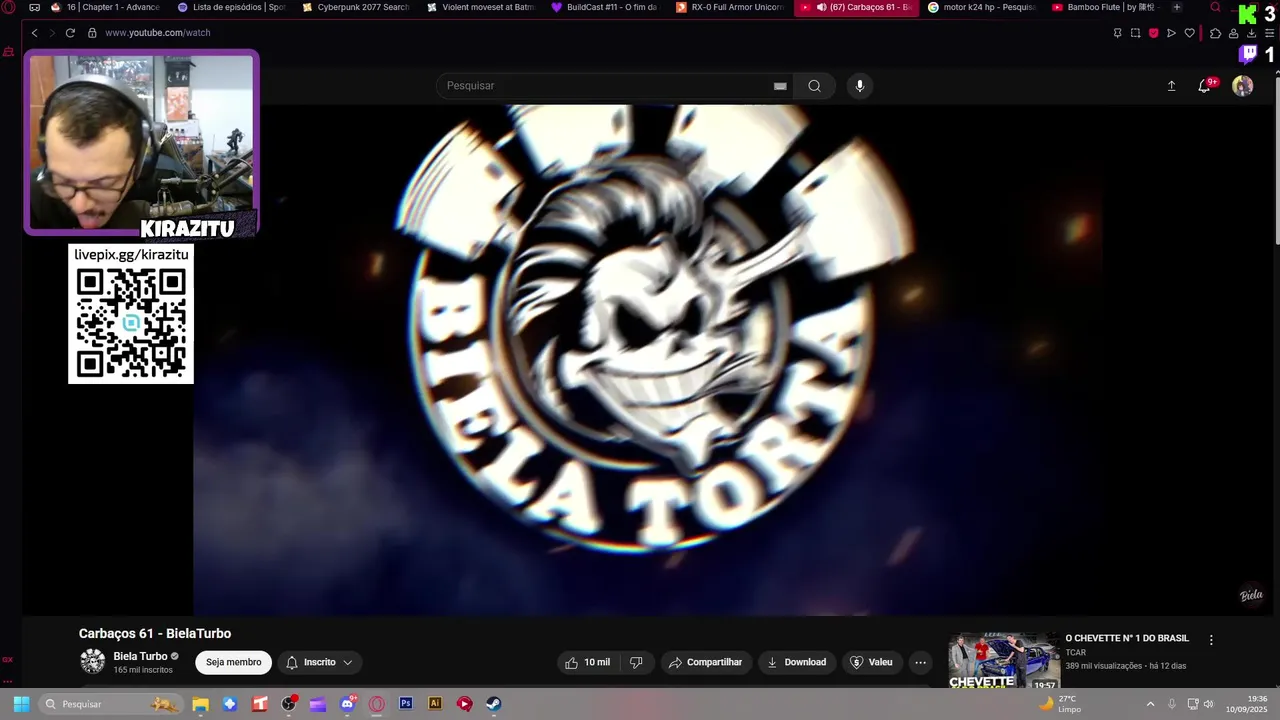The height and width of the screenshot is (720, 1280).
Task: Open Windows Start menu
Action: coord(21,704)
